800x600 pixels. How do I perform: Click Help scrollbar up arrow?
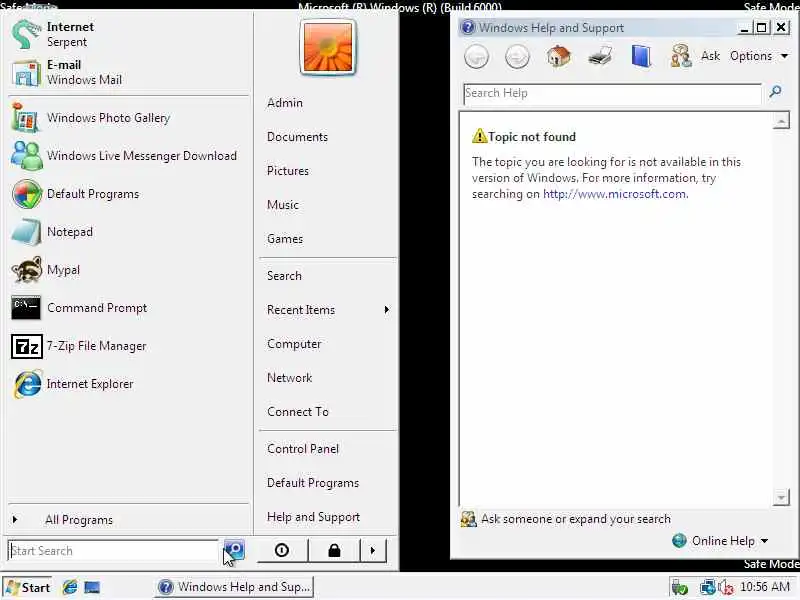(781, 121)
